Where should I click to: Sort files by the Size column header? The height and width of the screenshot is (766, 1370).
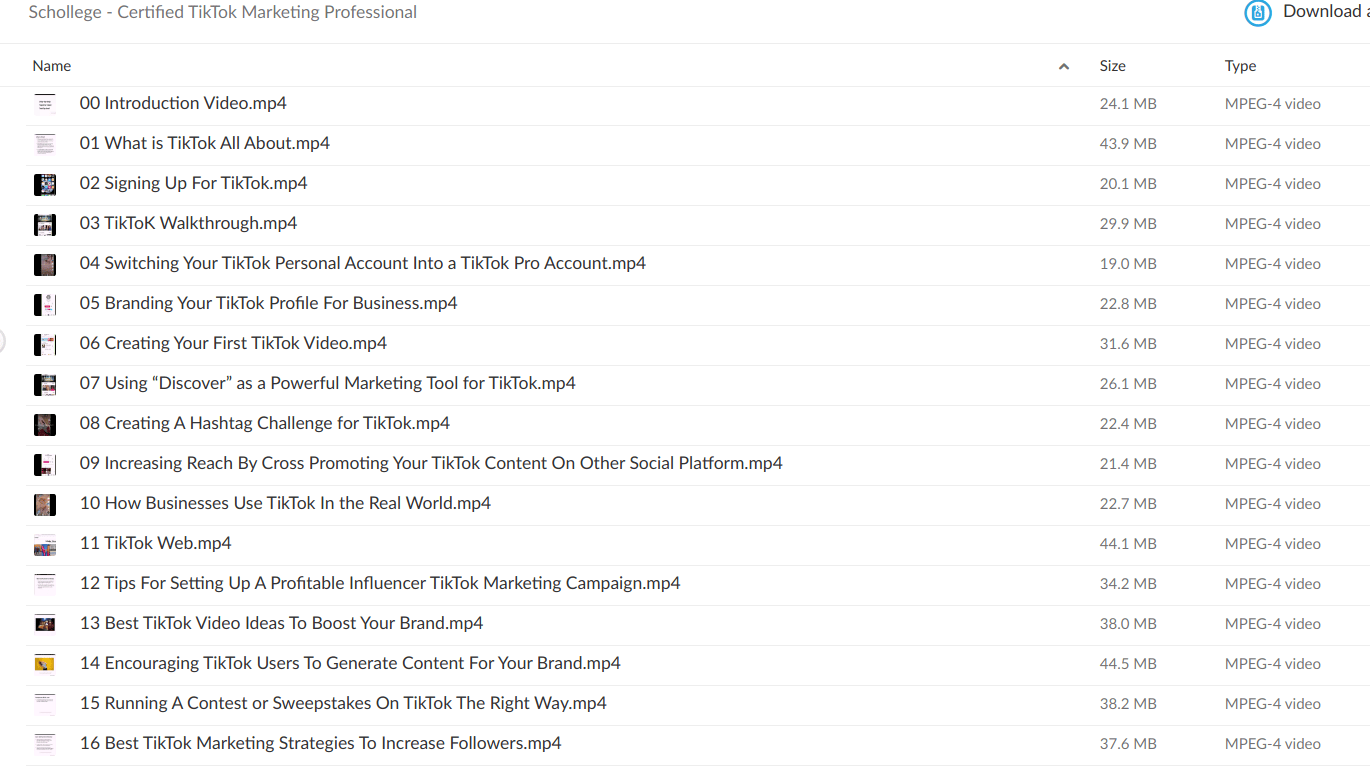pyautogui.click(x=1112, y=65)
